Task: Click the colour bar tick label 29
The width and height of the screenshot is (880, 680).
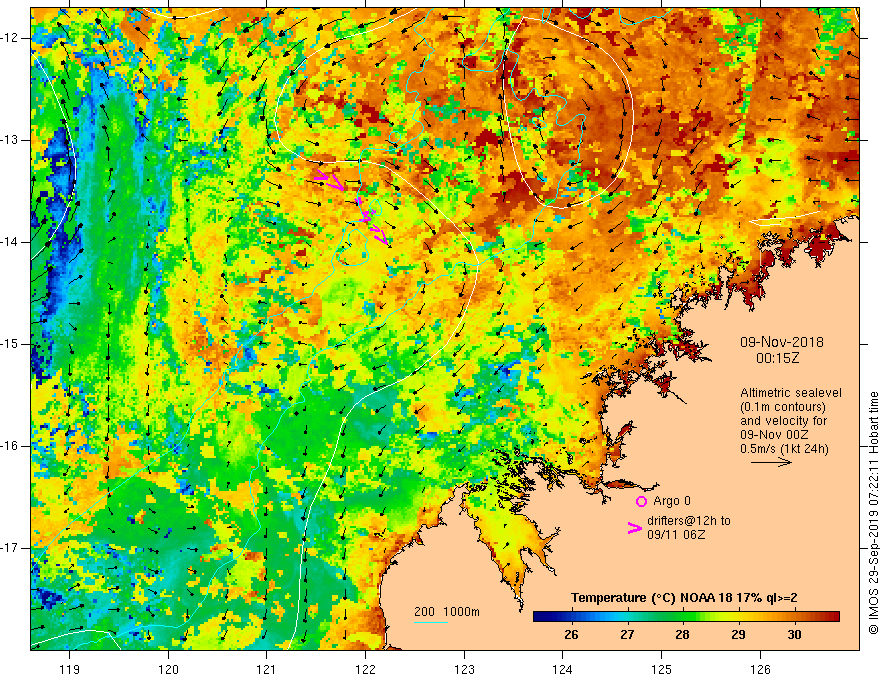Action: pos(738,635)
